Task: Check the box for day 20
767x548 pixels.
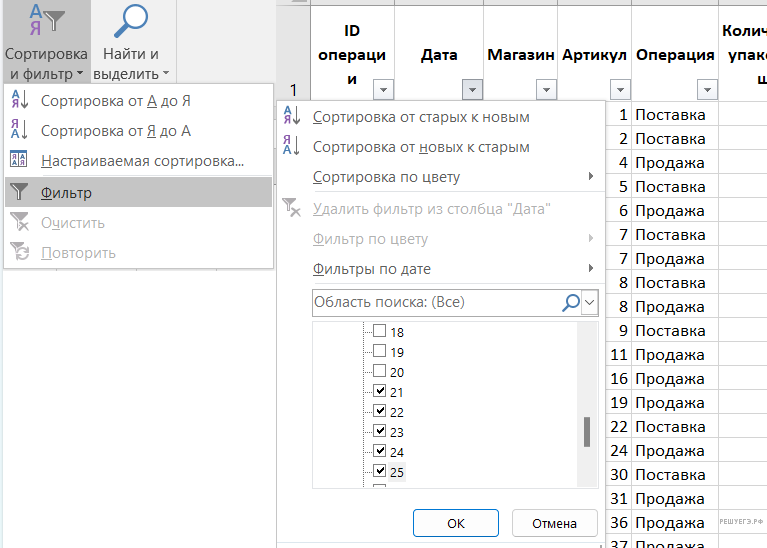Action: [x=379, y=371]
